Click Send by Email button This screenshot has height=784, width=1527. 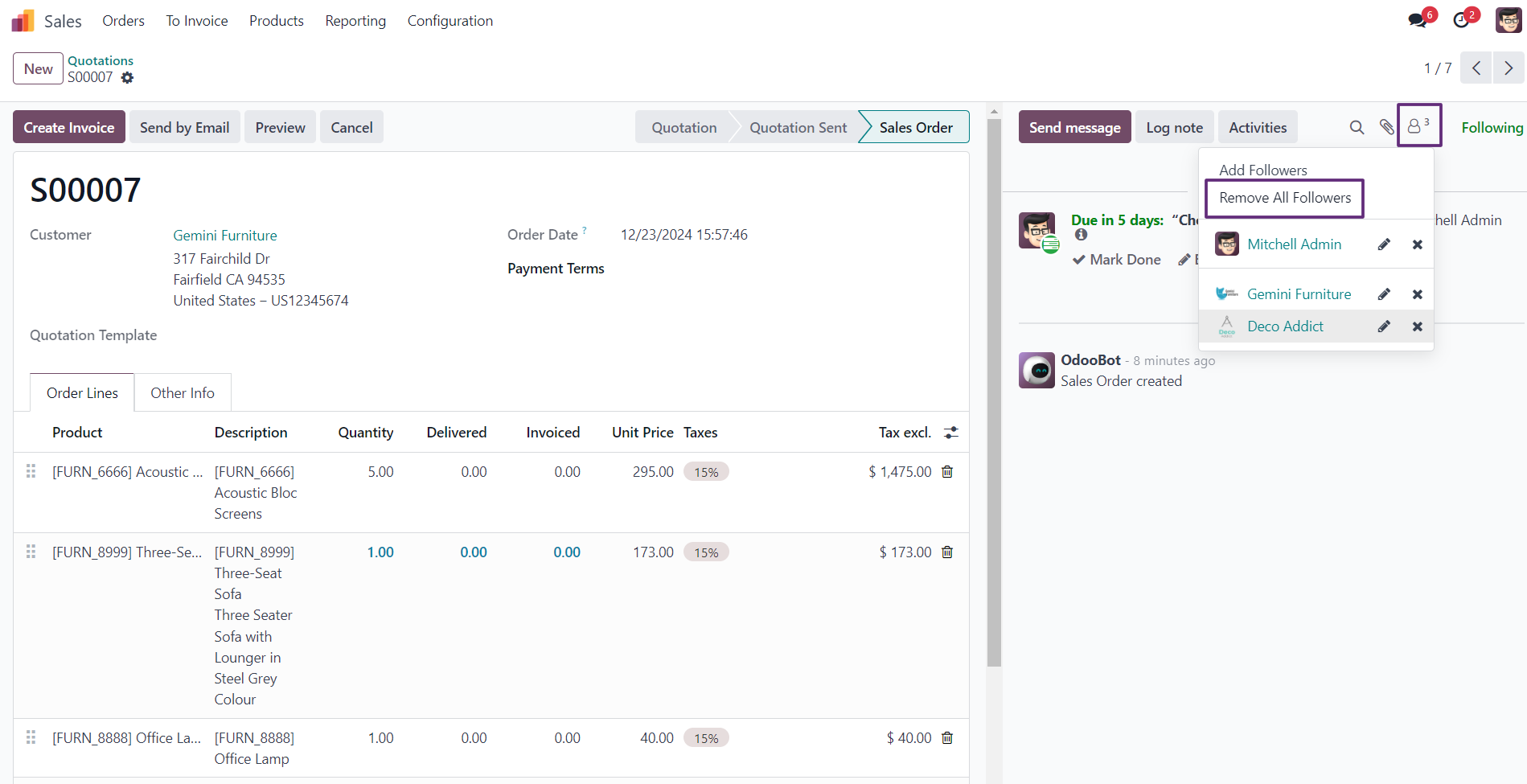coord(185,127)
